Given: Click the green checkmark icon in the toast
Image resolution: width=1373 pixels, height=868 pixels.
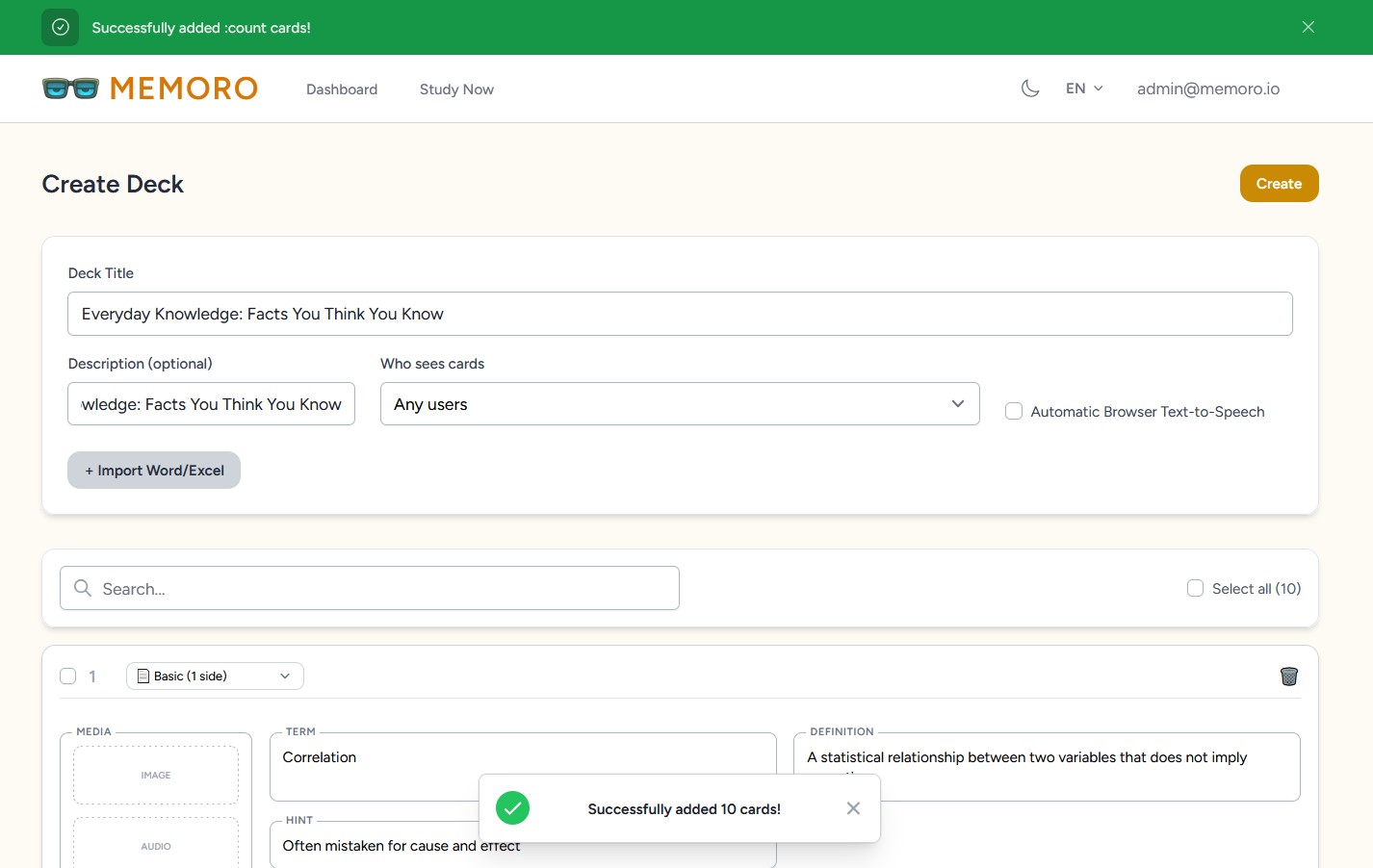Looking at the screenshot, I should click(x=512, y=808).
